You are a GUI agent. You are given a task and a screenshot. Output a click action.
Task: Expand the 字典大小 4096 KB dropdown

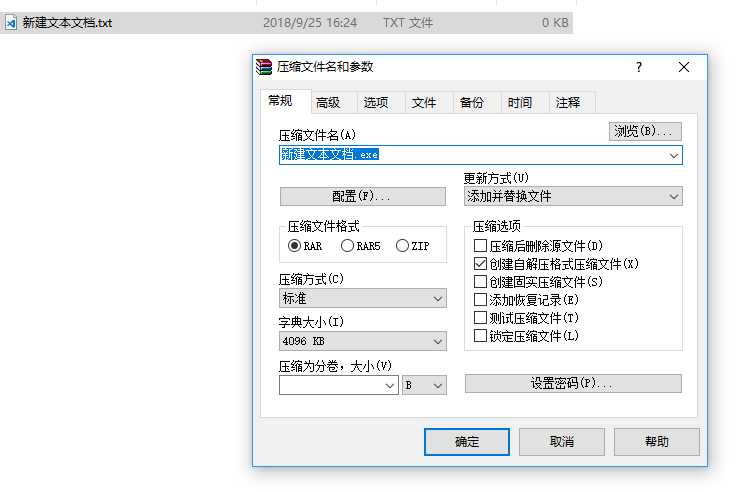click(x=363, y=342)
